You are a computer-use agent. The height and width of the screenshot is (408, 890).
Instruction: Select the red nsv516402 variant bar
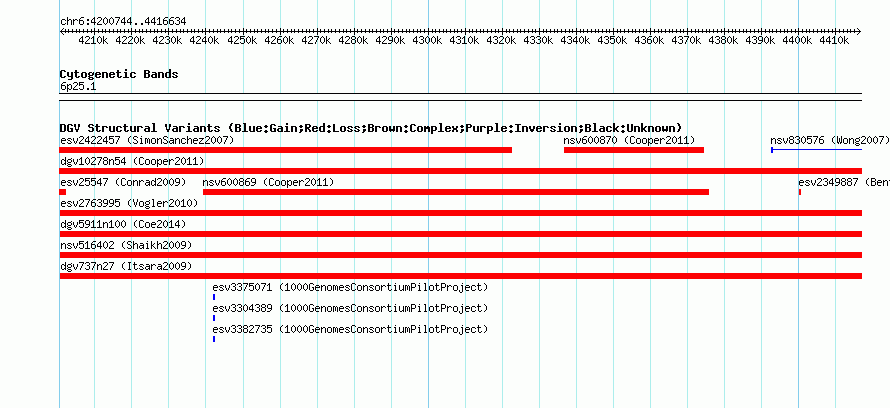(461, 255)
